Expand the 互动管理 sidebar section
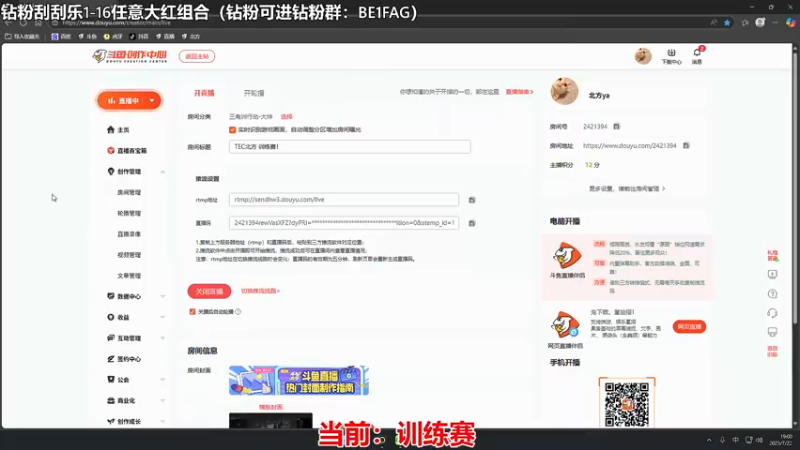 (162, 338)
